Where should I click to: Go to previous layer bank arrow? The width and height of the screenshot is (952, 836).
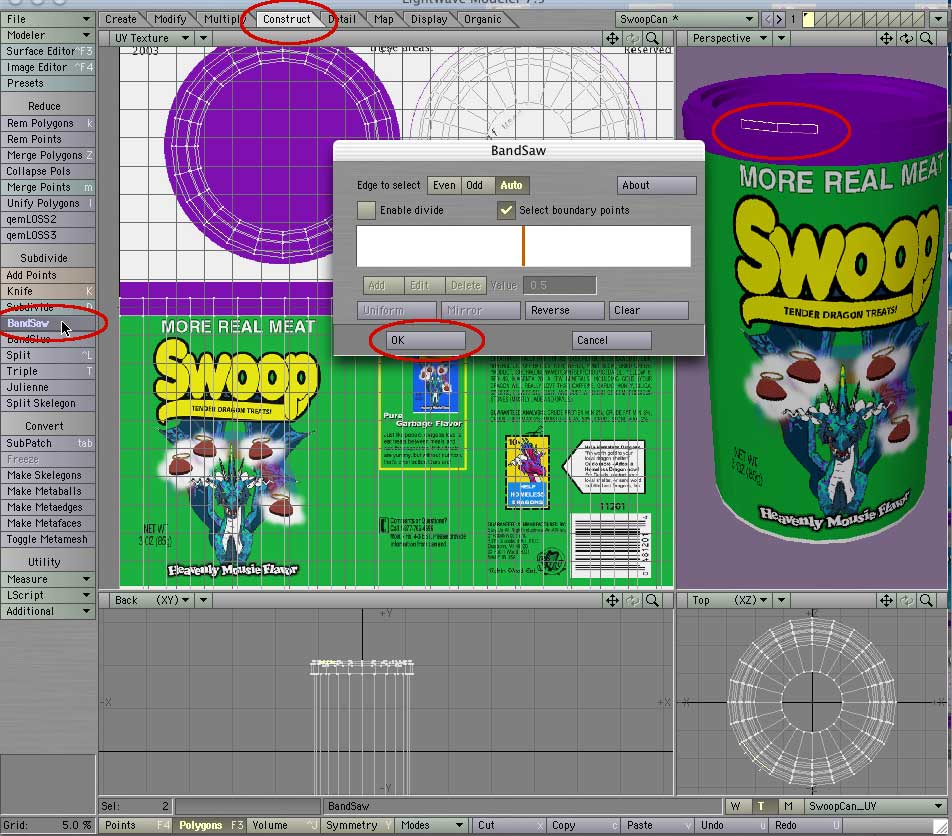pos(767,19)
